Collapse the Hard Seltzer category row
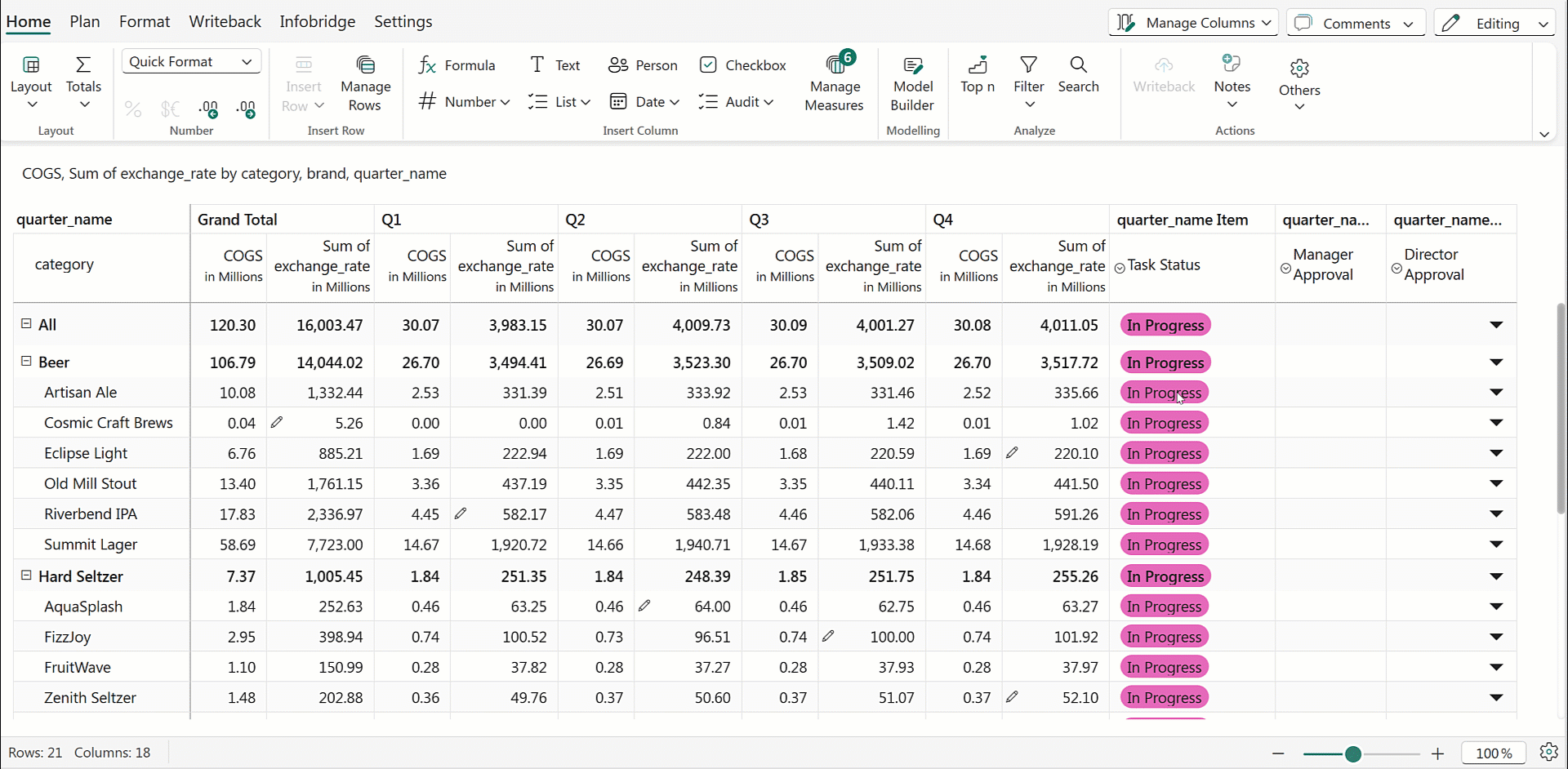 tap(26, 576)
